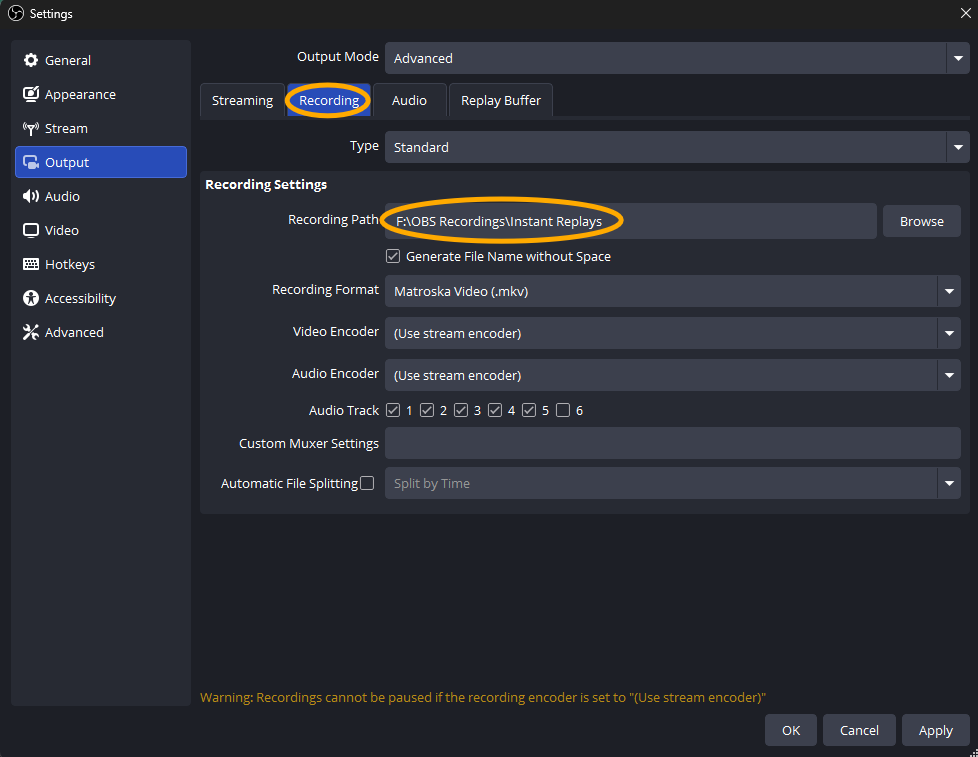Expand the Video Encoder dropdown
Viewport: 978px width, 757px height.
pyautogui.click(x=672, y=333)
